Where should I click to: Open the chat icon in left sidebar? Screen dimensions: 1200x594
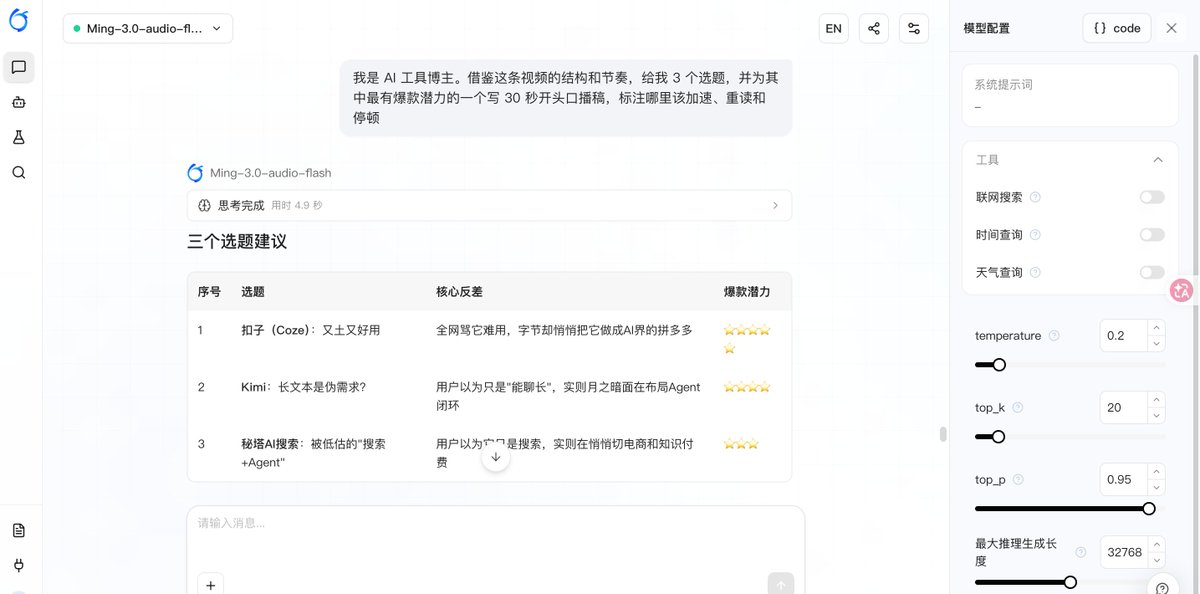(x=19, y=68)
